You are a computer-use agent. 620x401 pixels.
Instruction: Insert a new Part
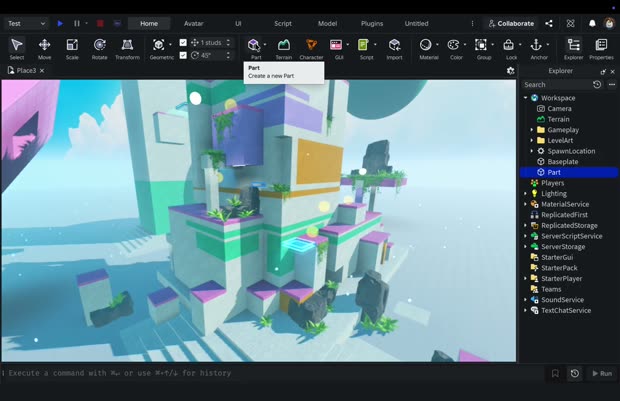(253, 45)
